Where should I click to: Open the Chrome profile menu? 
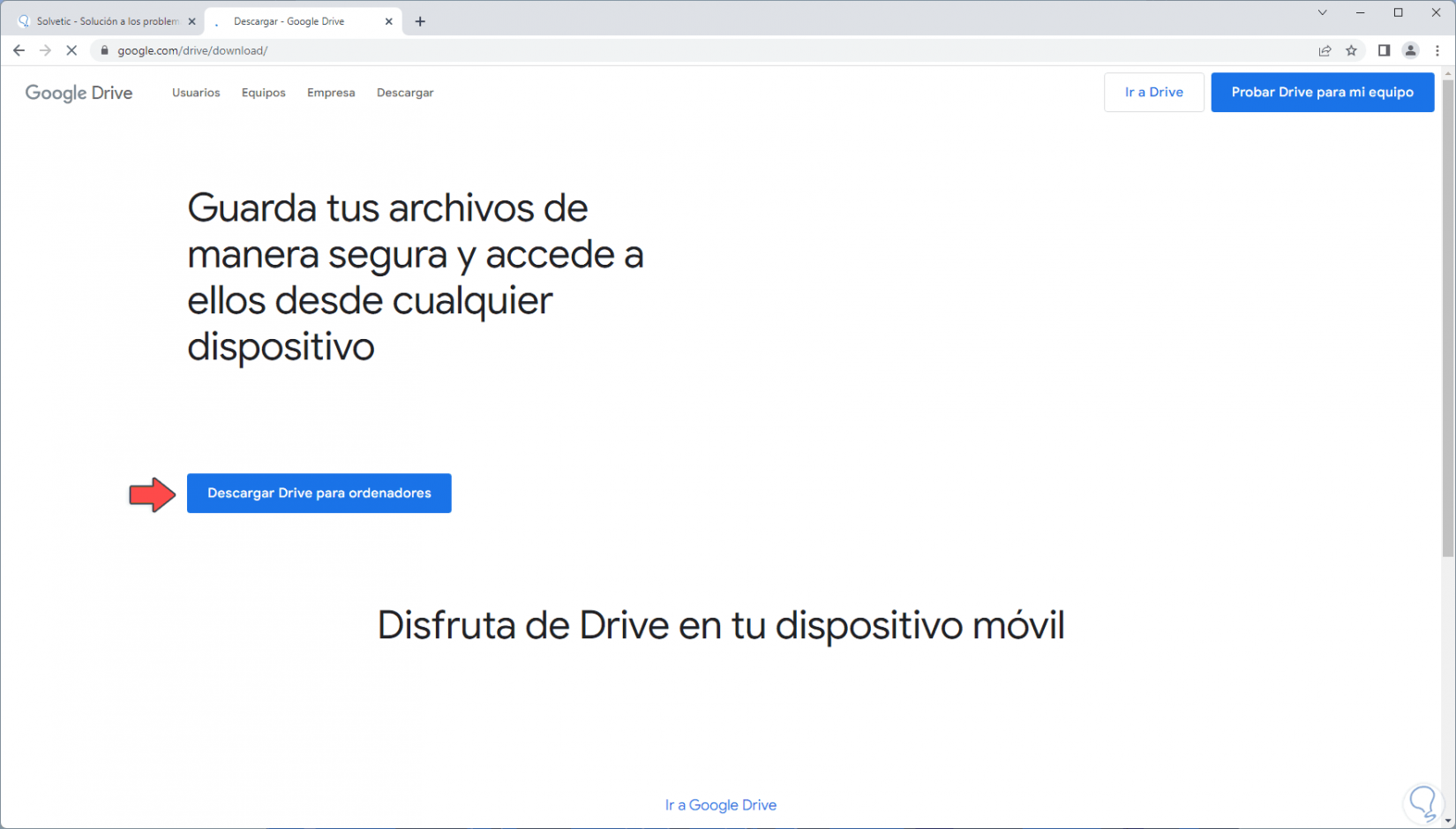coord(1410,50)
